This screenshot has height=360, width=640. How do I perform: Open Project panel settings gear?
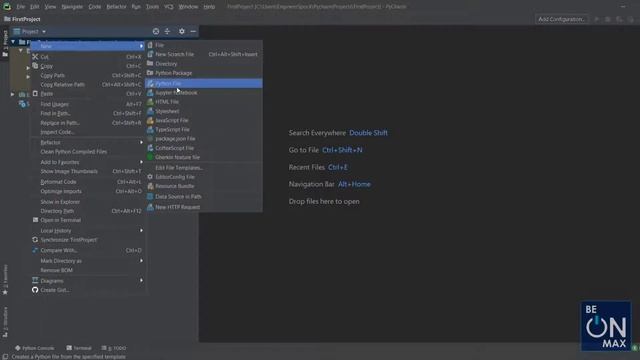182,31
